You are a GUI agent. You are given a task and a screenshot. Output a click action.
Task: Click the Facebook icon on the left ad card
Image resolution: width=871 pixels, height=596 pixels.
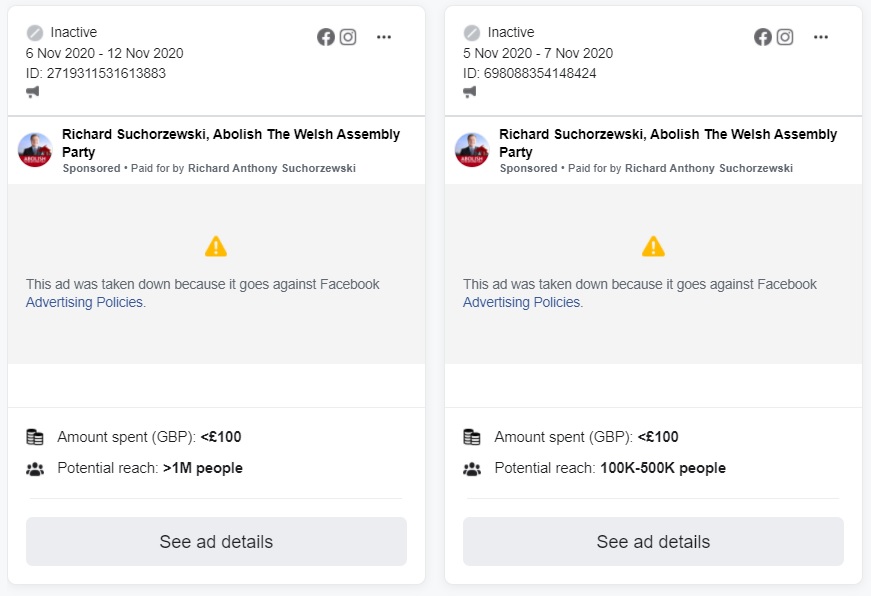(x=326, y=37)
